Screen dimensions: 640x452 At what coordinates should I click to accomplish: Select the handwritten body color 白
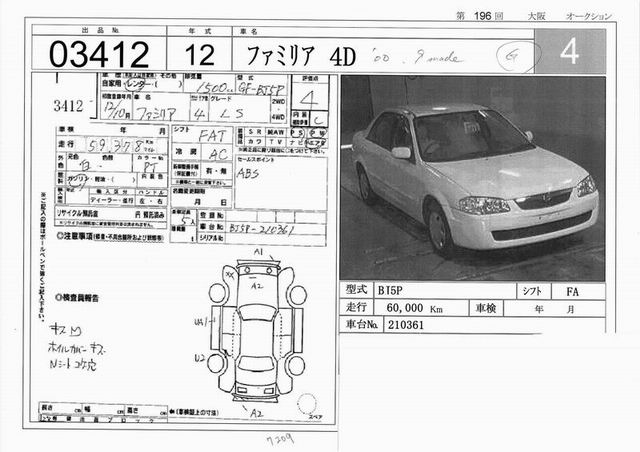click(x=86, y=166)
